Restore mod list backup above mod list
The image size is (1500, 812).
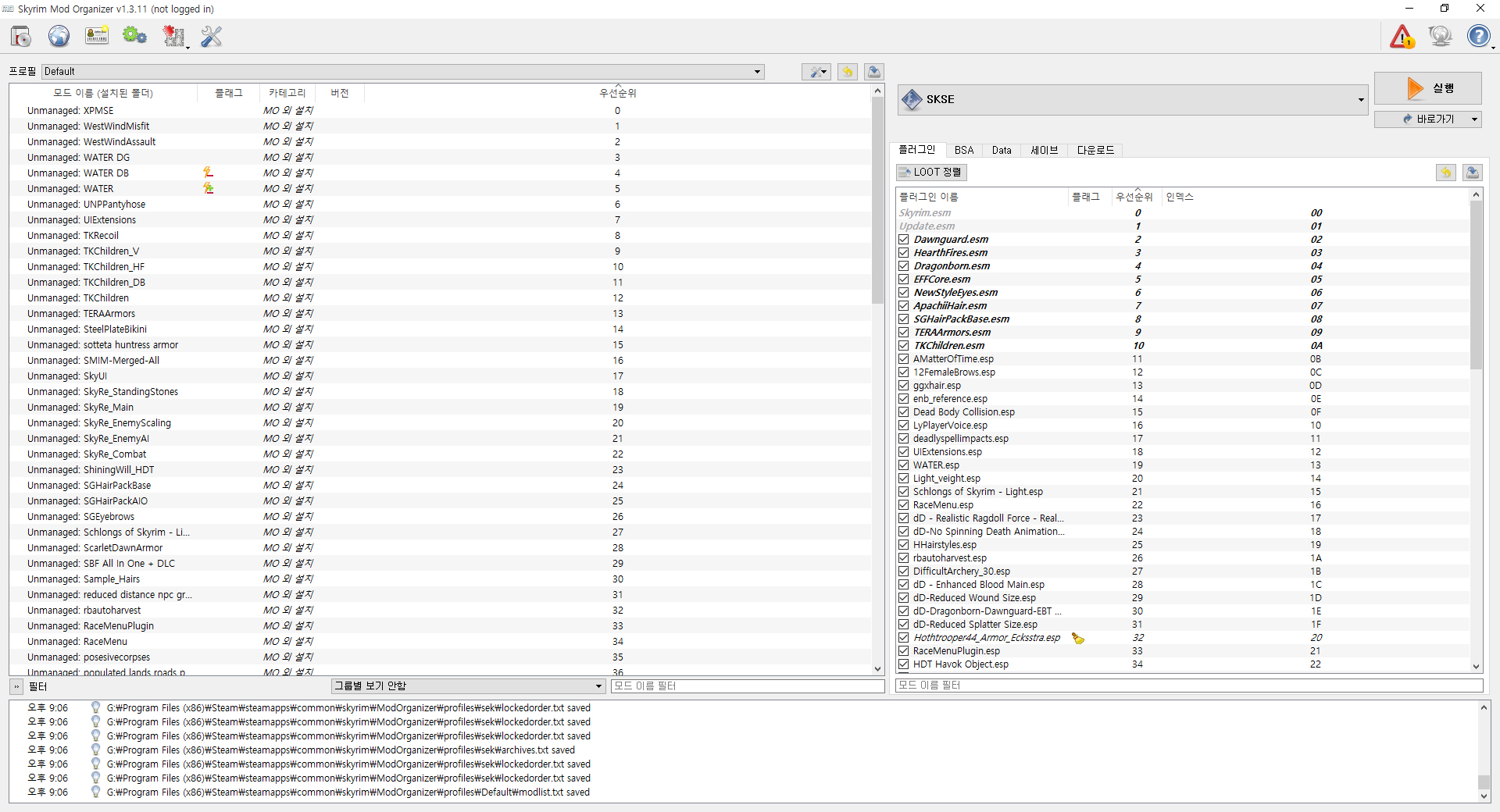848,72
